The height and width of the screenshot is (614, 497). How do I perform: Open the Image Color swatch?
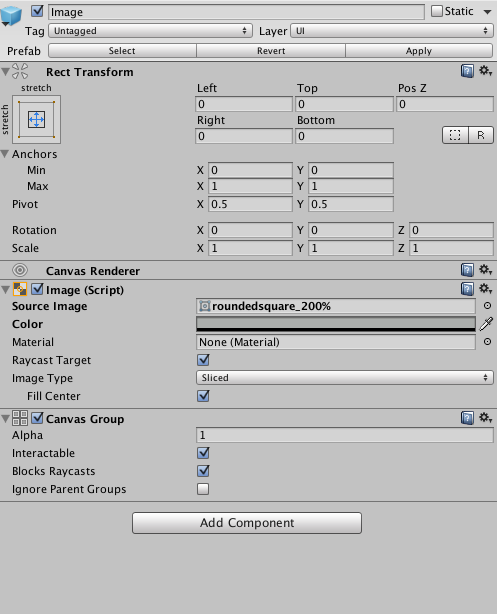pos(336,324)
